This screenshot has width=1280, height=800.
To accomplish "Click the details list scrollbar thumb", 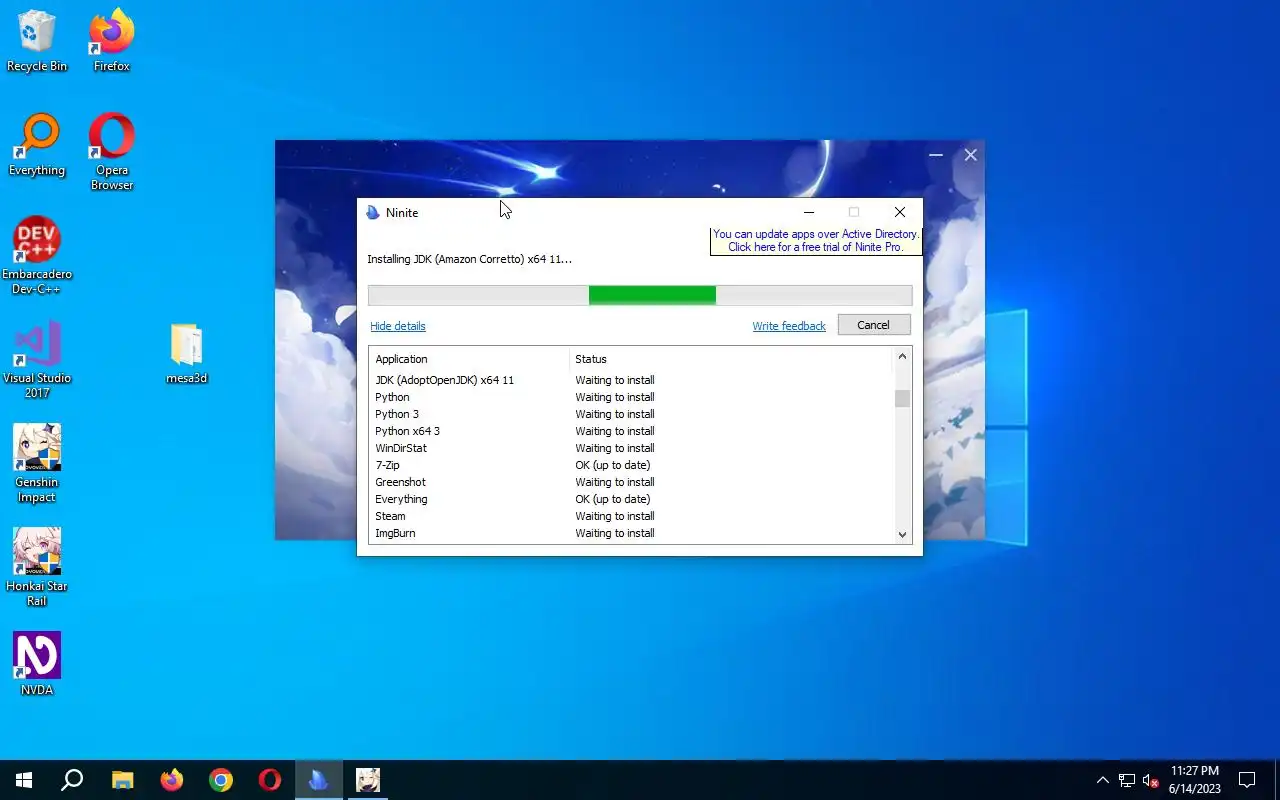I will pos(902,398).
